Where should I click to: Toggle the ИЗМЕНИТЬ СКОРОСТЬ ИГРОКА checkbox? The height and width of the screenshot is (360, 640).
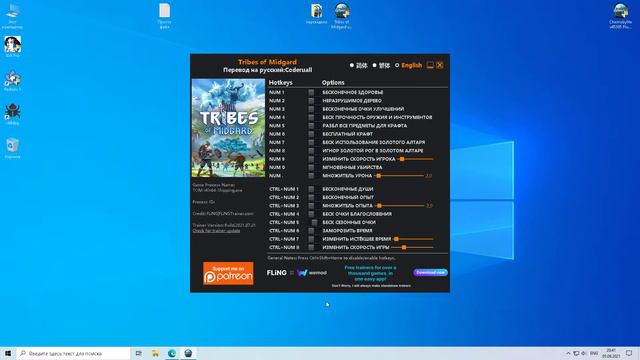(x=311, y=159)
